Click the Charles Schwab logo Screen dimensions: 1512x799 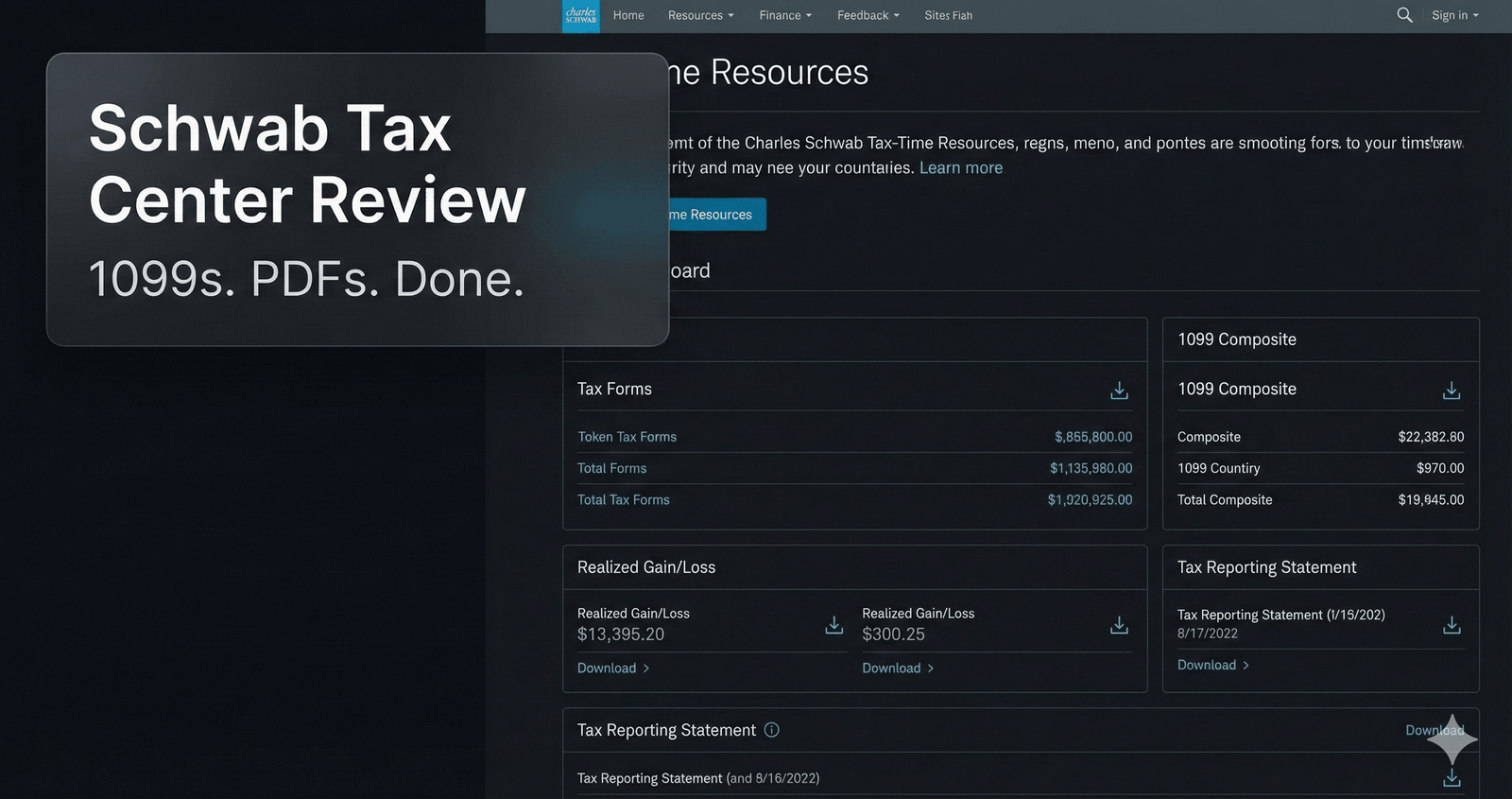click(x=580, y=16)
